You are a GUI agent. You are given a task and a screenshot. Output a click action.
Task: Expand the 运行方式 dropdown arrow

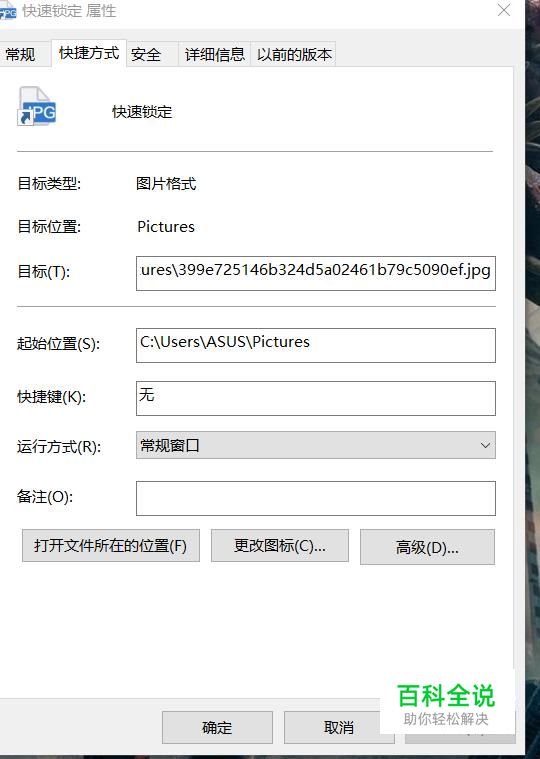[x=485, y=445]
